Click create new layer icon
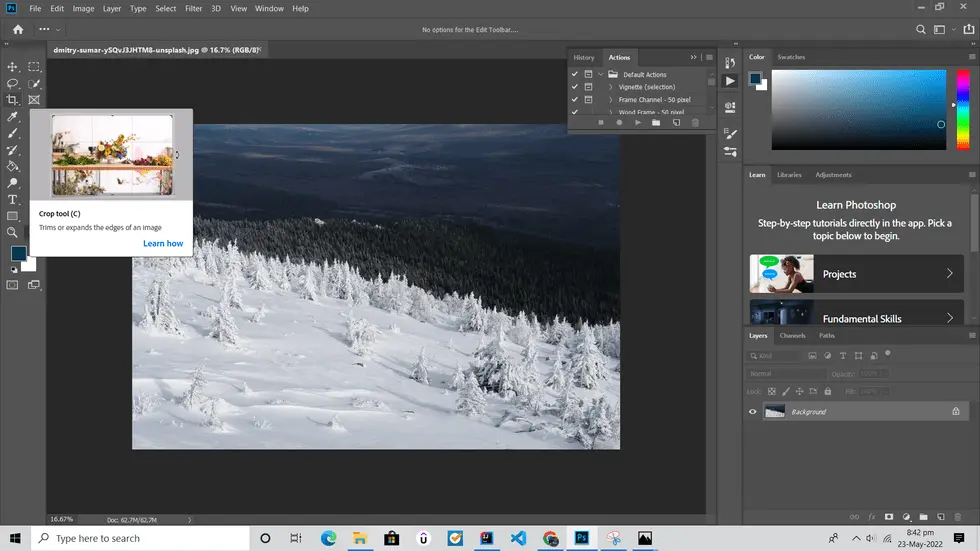Image resolution: width=980 pixels, height=551 pixels. [x=941, y=517]
